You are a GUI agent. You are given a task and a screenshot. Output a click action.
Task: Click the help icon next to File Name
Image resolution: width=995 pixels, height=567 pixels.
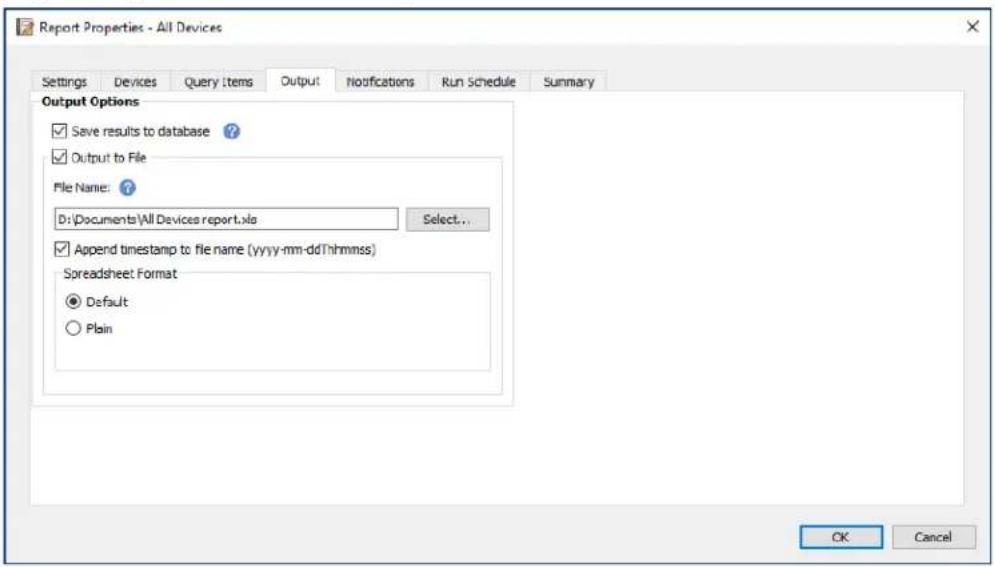[128, 186]
